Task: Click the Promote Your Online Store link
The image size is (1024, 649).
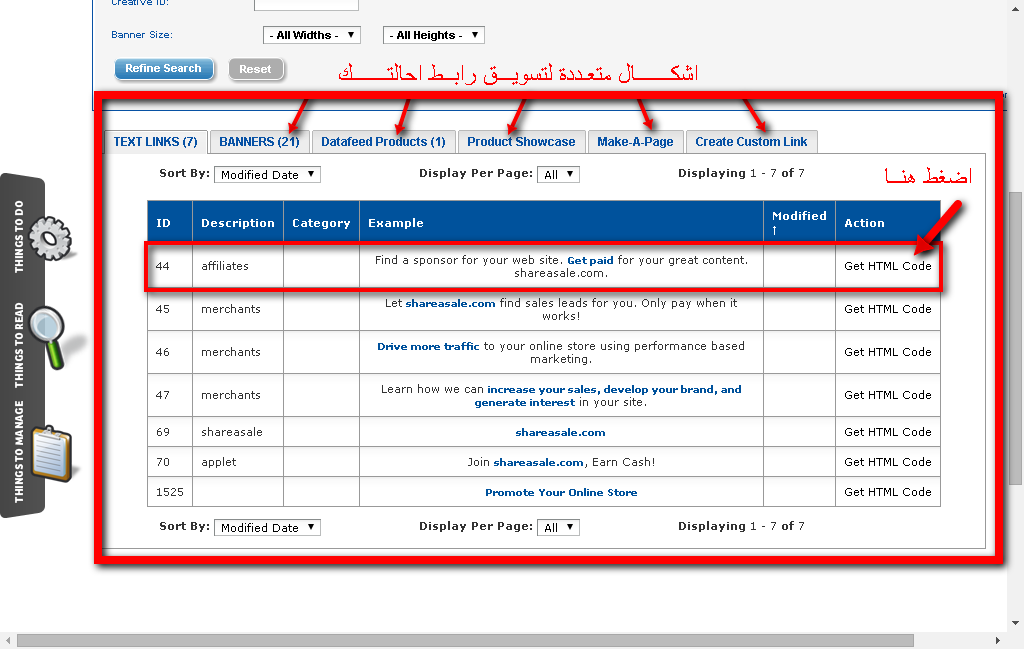Action: pos(561,492)
